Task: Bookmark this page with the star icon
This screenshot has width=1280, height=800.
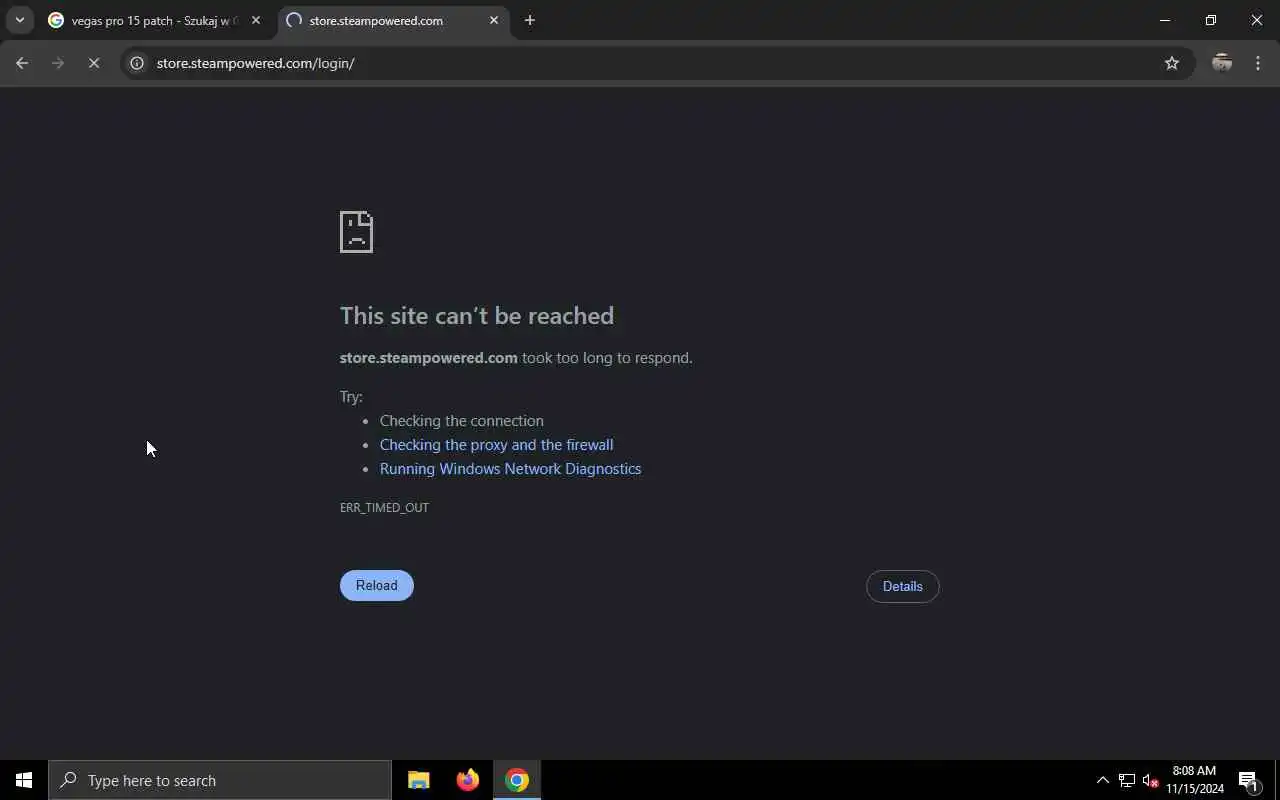Action: pos(1172,63)
